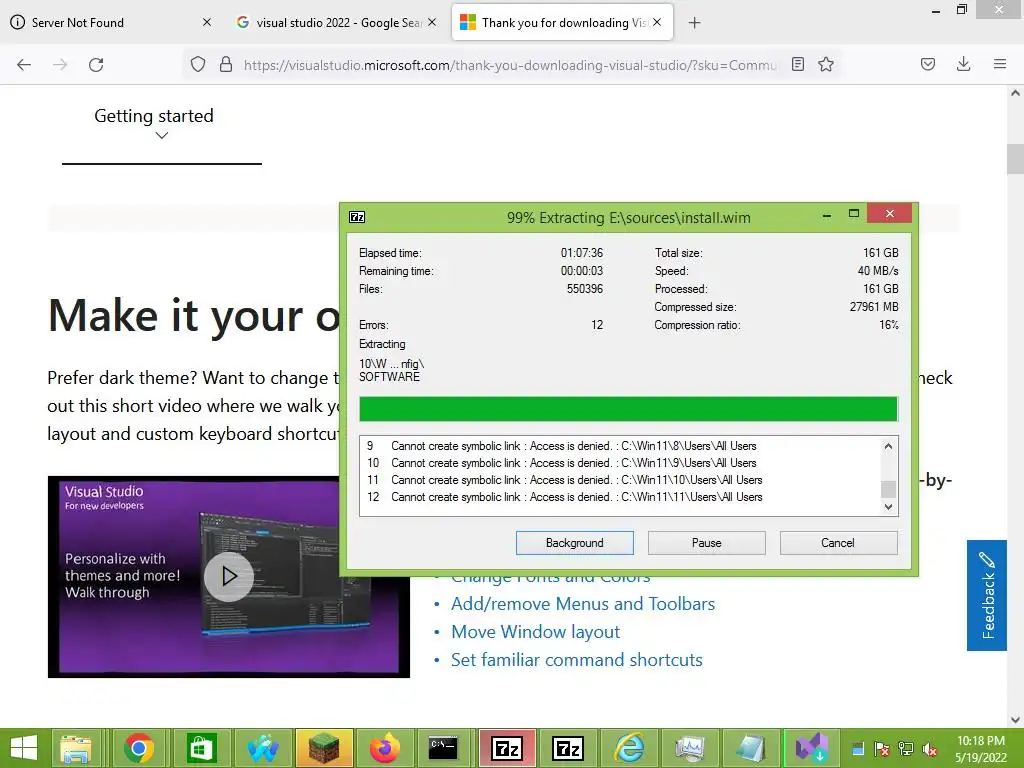1024x768 pixels.
Task: Click the chevron under Getting started
Action: (162, 136)
